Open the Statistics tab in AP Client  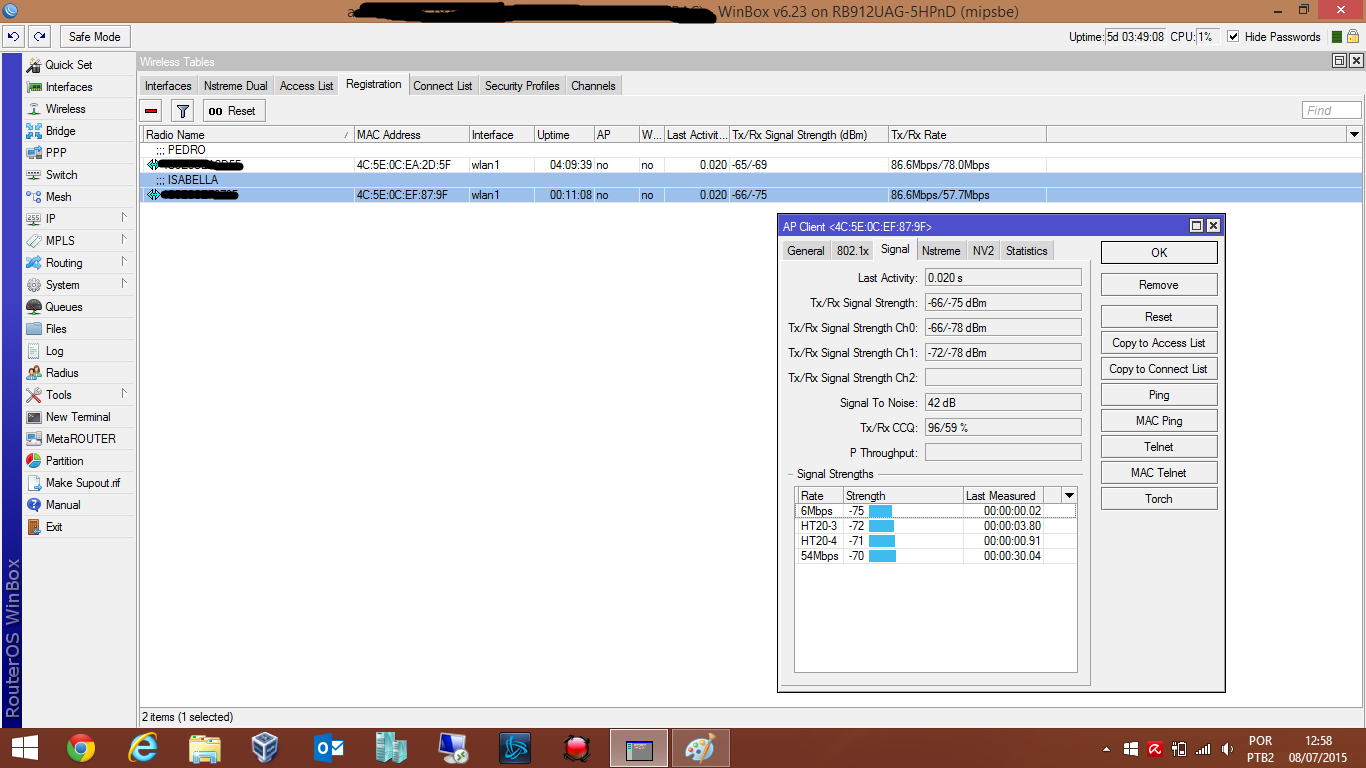tap(1027, 251)
